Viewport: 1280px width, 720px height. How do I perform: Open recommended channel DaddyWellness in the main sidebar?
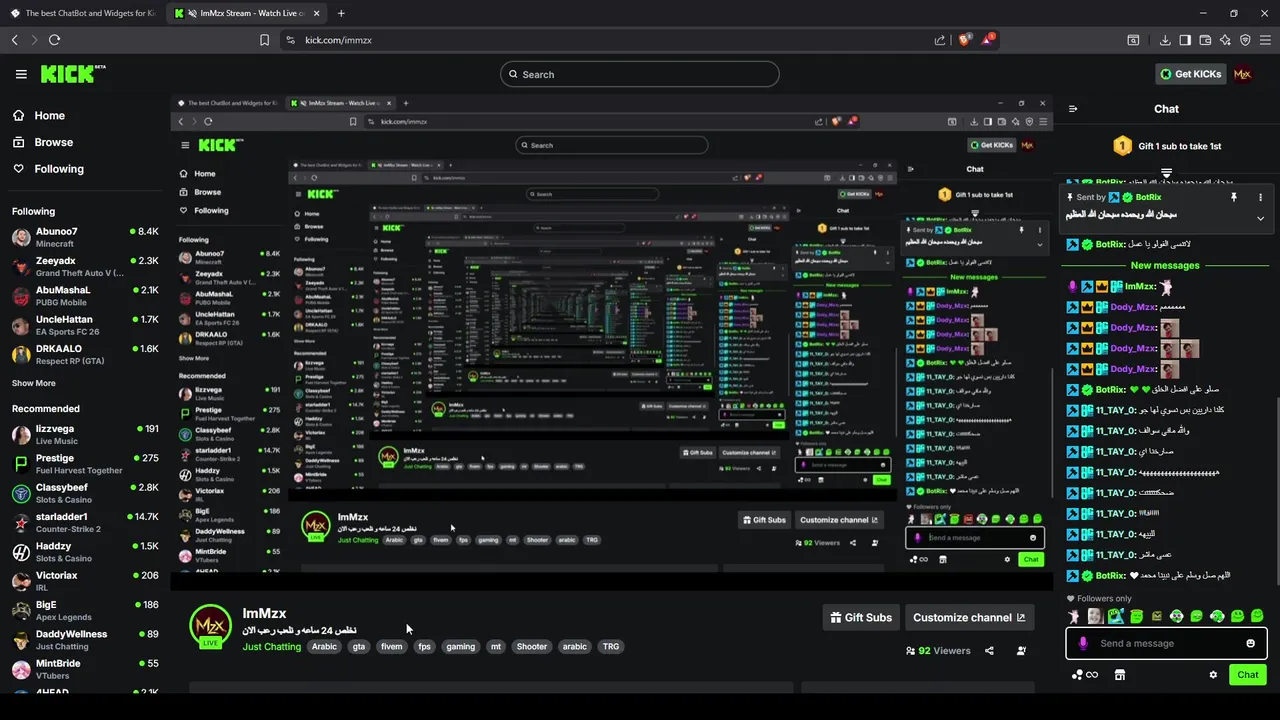[x=85, y=640]
